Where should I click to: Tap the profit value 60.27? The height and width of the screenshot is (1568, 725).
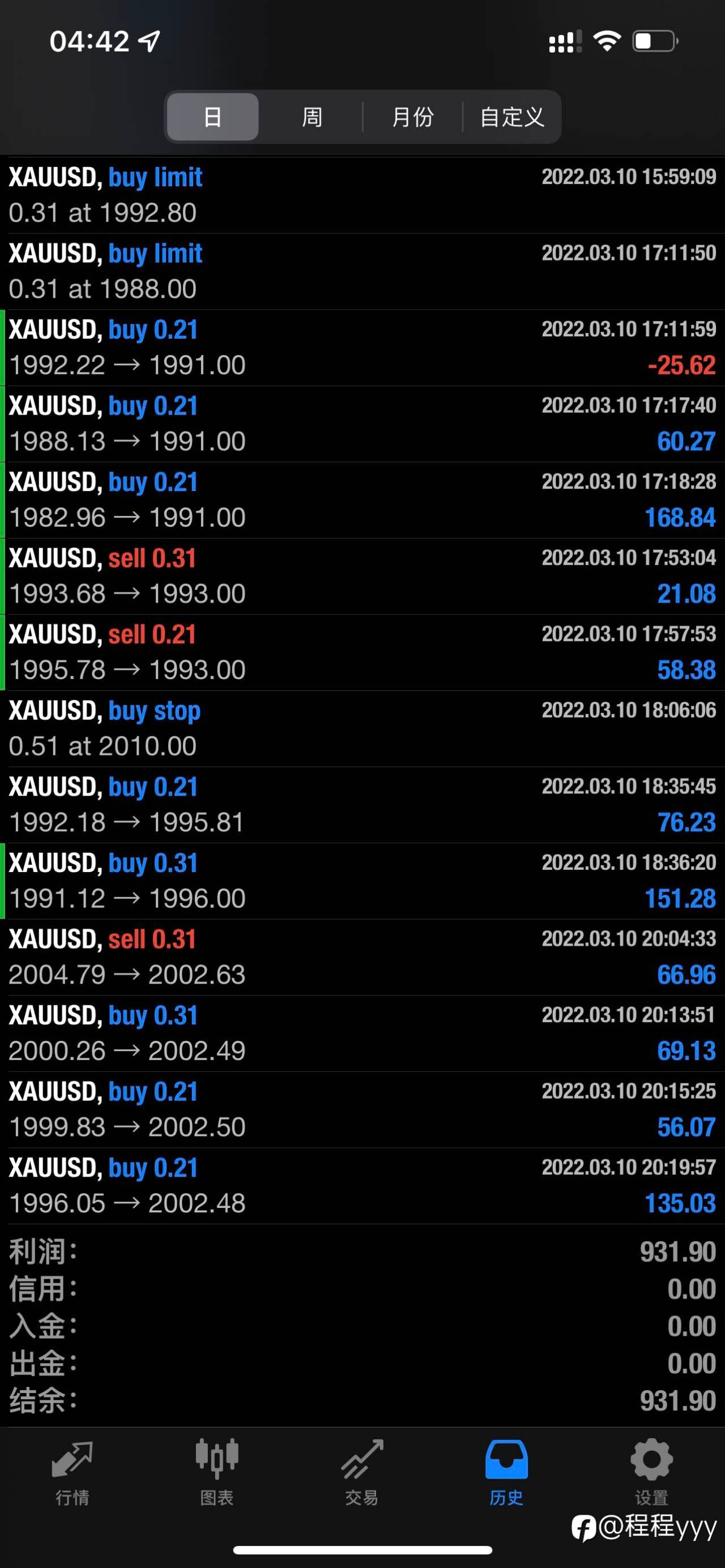point(686,441)
